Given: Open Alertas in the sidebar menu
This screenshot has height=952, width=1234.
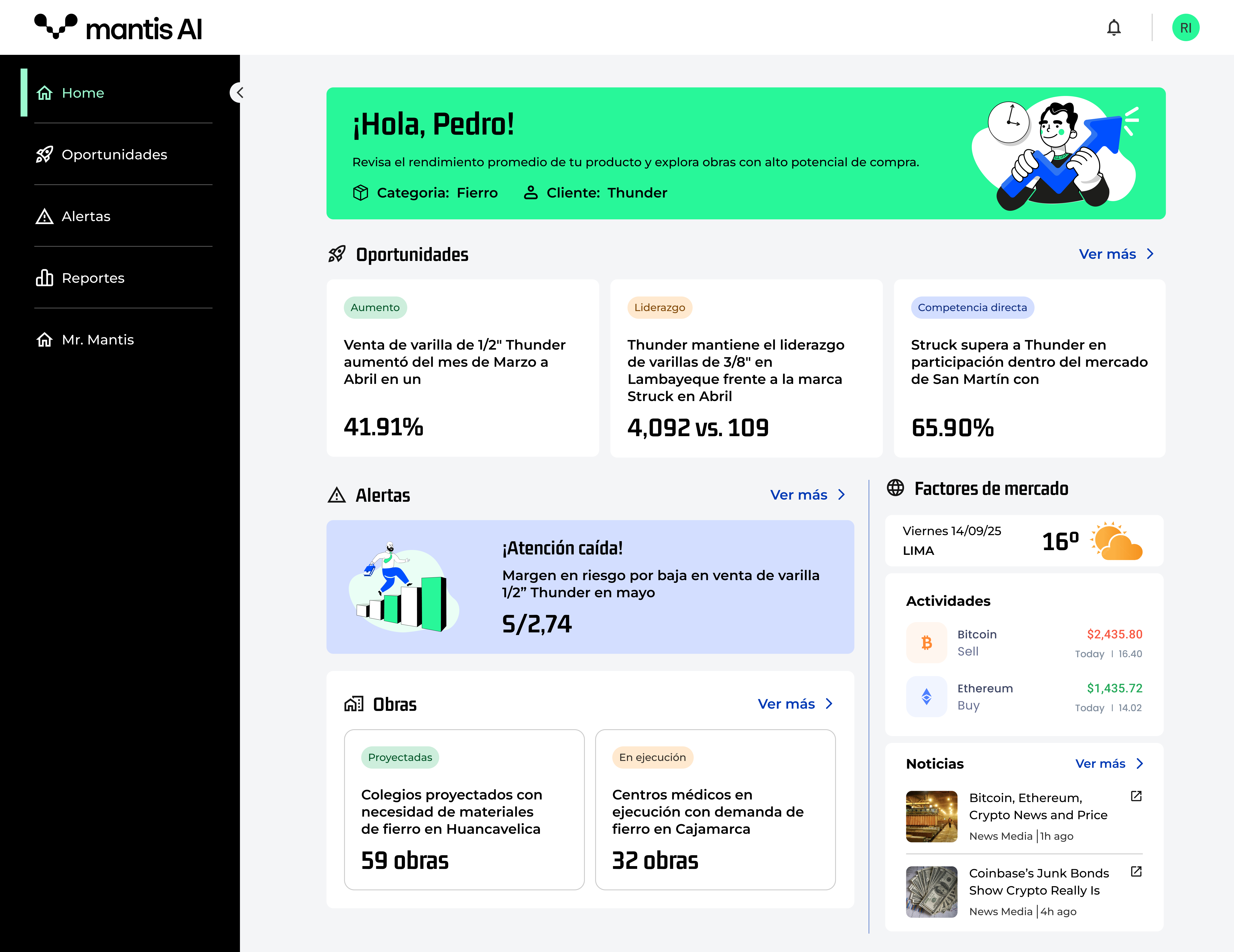Looking at the screenshot, I should (86, 216).
